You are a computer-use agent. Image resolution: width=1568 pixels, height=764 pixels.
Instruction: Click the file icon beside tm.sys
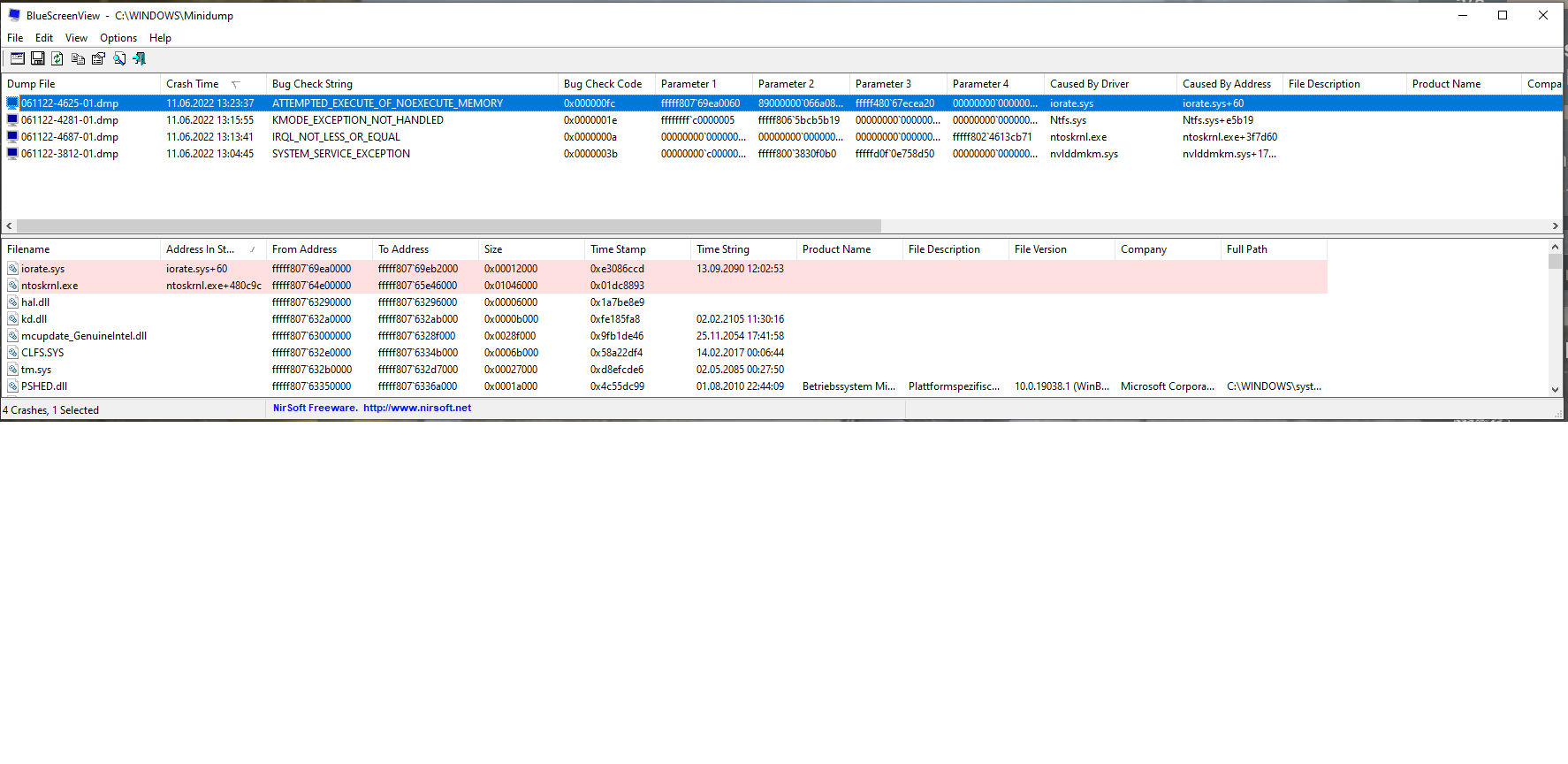pyautogui.click(x=13, y=370)
